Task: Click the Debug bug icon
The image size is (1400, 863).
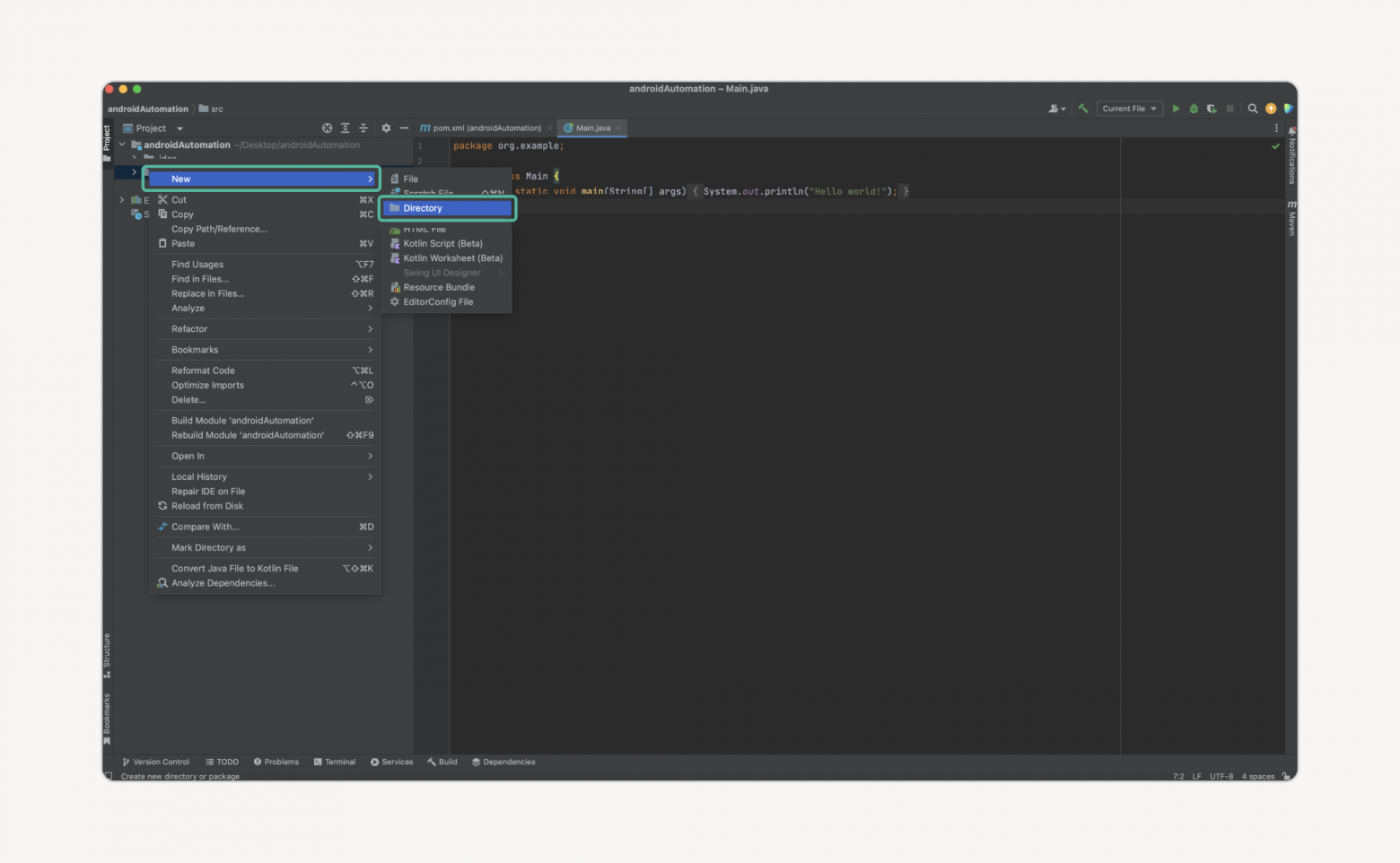Action: point(1194,109)
